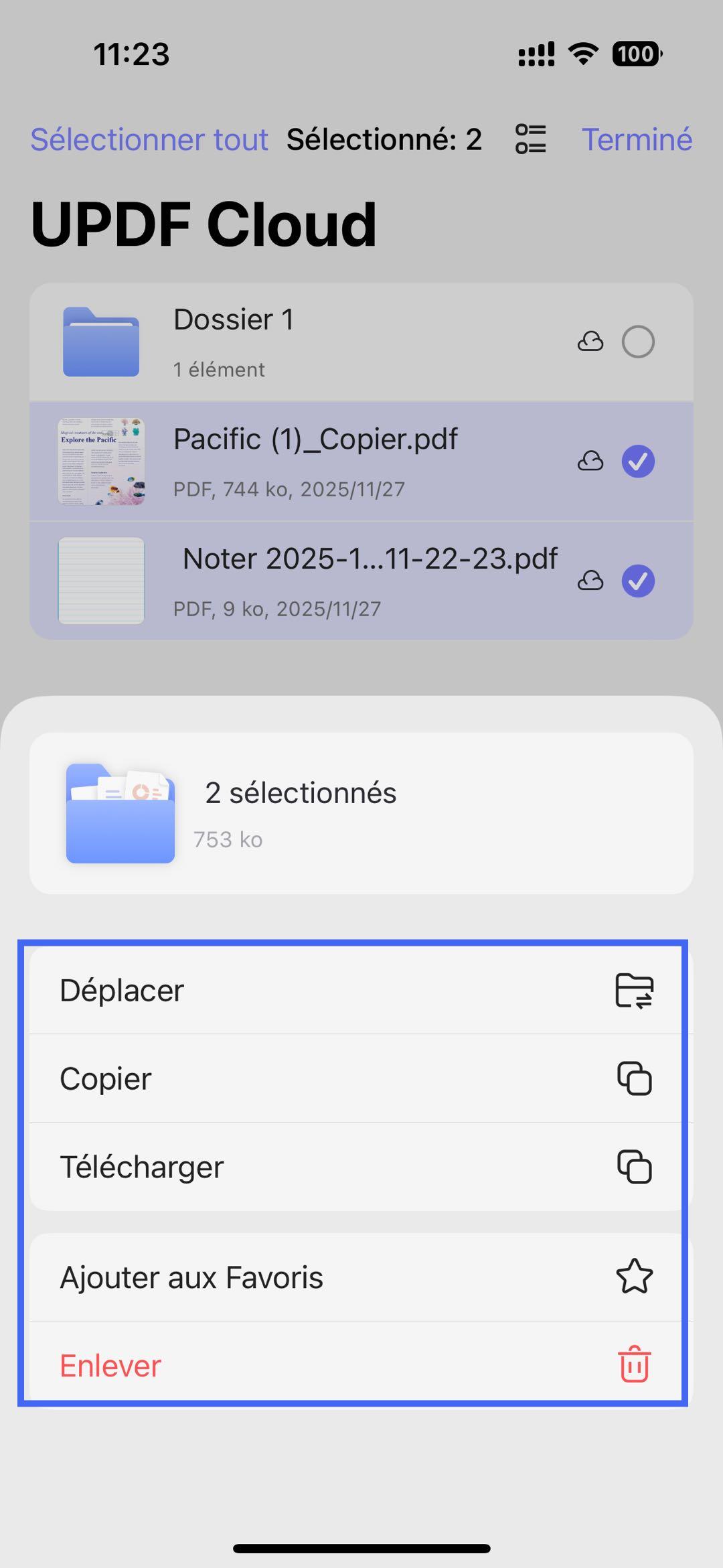Image resolution: width=723 pixels, height=1568 pixels.
Task: Deselect Pacific (1)_Copier.pdf via its checkmark
Action: coord(638,461)
